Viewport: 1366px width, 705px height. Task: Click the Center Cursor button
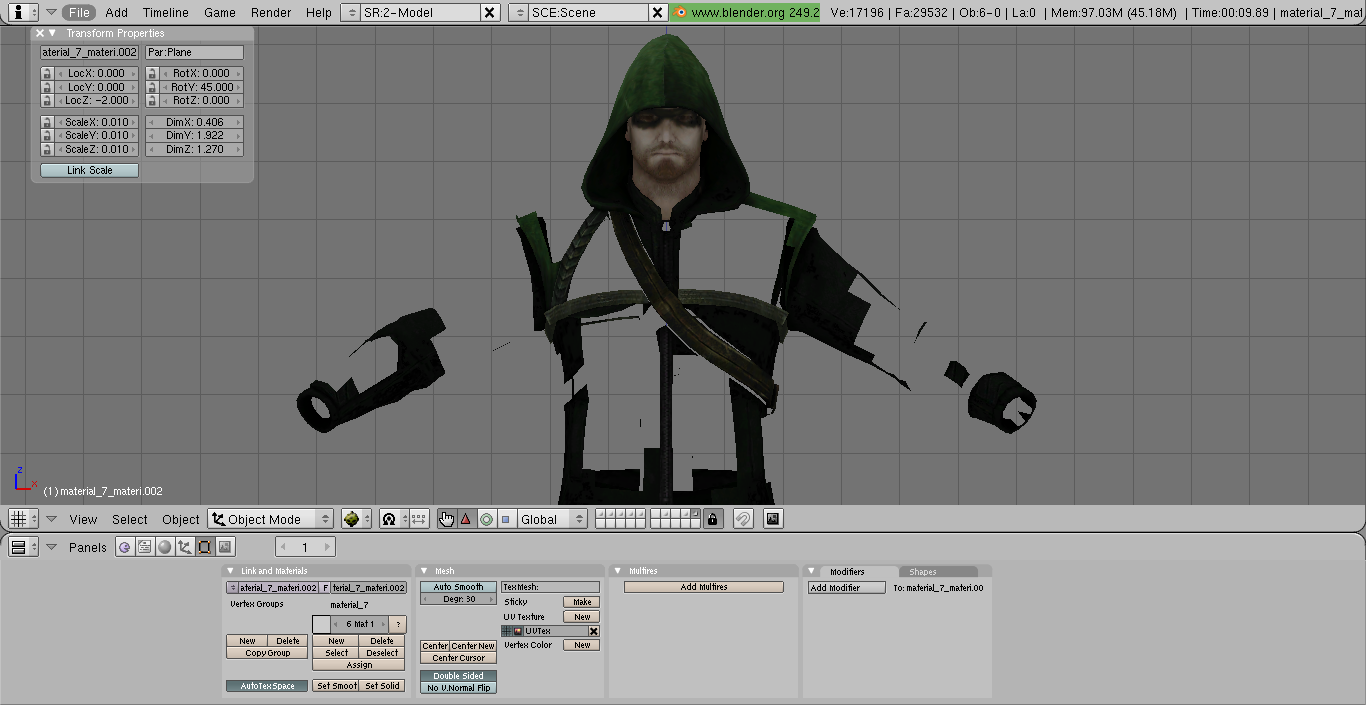(x=458, y=658)
